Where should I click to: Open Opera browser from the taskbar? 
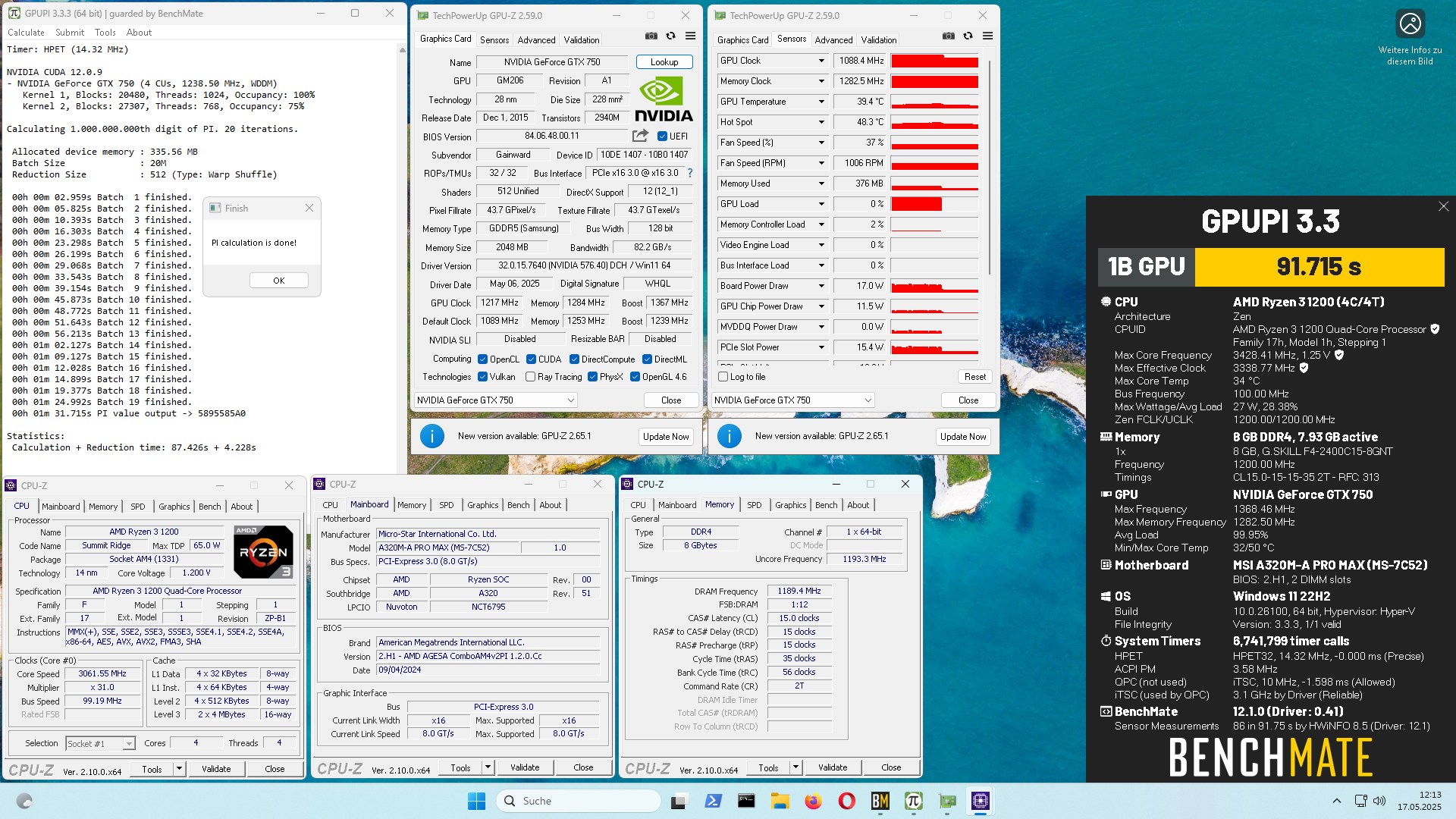[846, 801]
